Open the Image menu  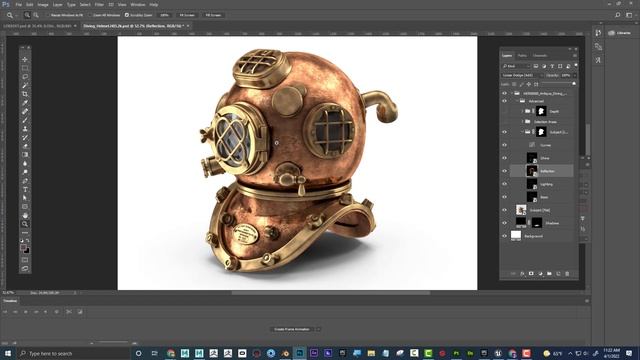tap(43, 4)
